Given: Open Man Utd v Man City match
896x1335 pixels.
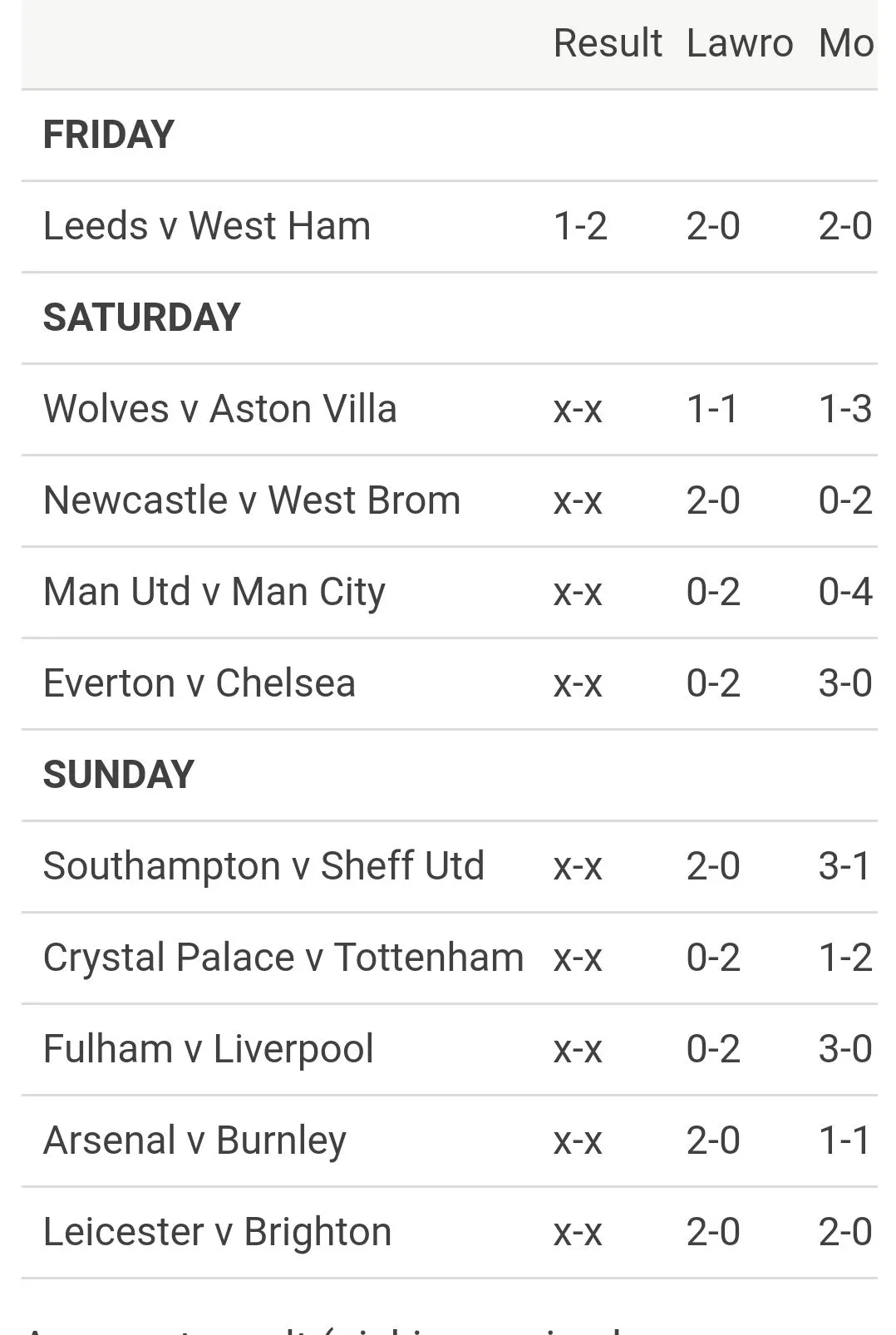Looking at the screenshot, I should (x=214, y=592).
